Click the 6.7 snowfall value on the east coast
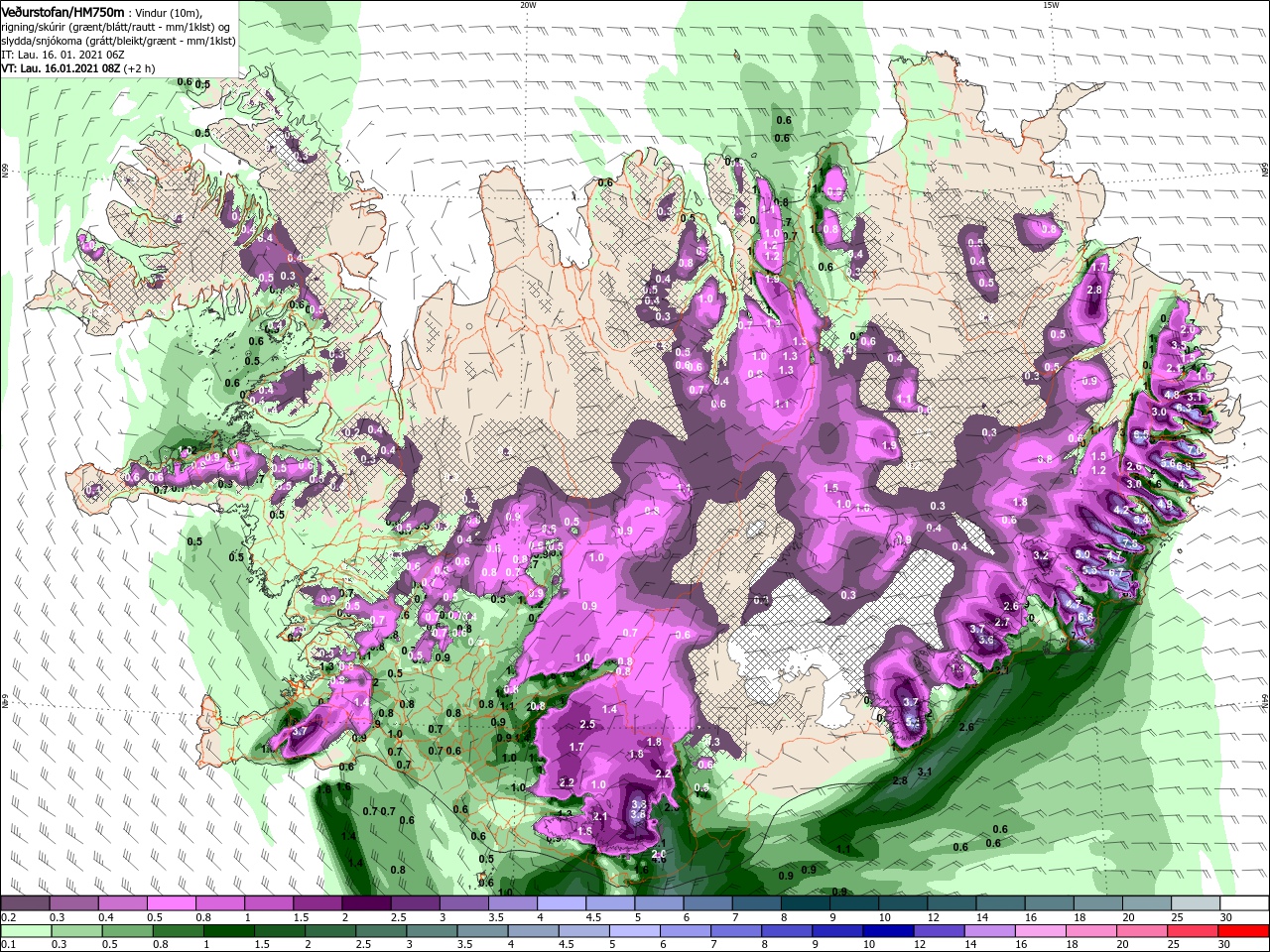1270x952 pixels. click(x=1115, y=572)
